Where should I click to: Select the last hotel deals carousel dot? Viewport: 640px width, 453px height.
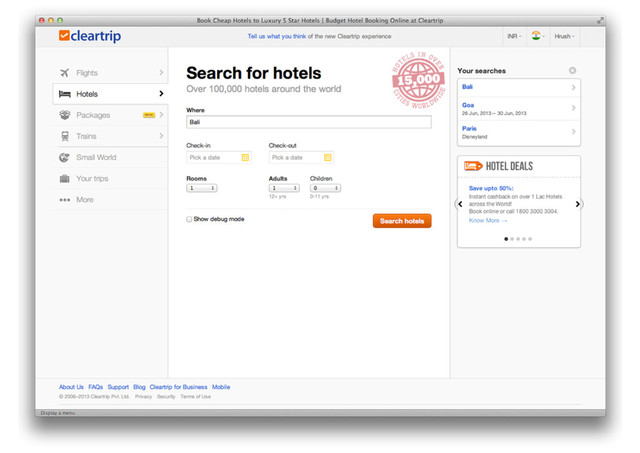[x=530, y=239]
